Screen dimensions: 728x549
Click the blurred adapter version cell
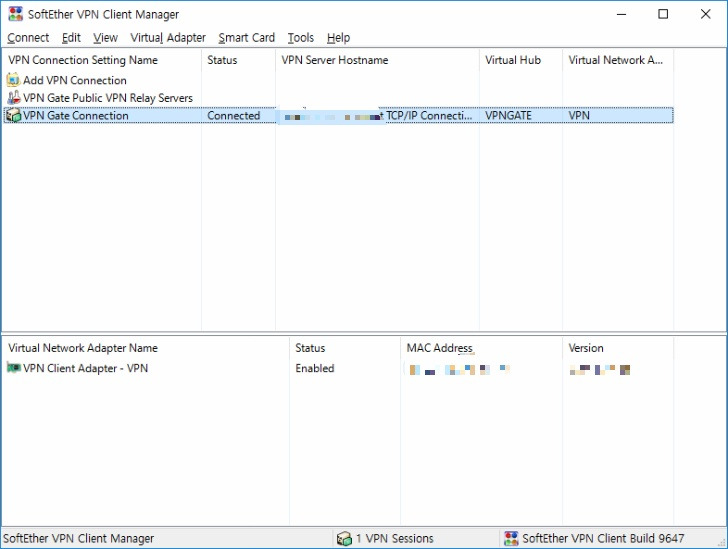(x=600, y=370)
